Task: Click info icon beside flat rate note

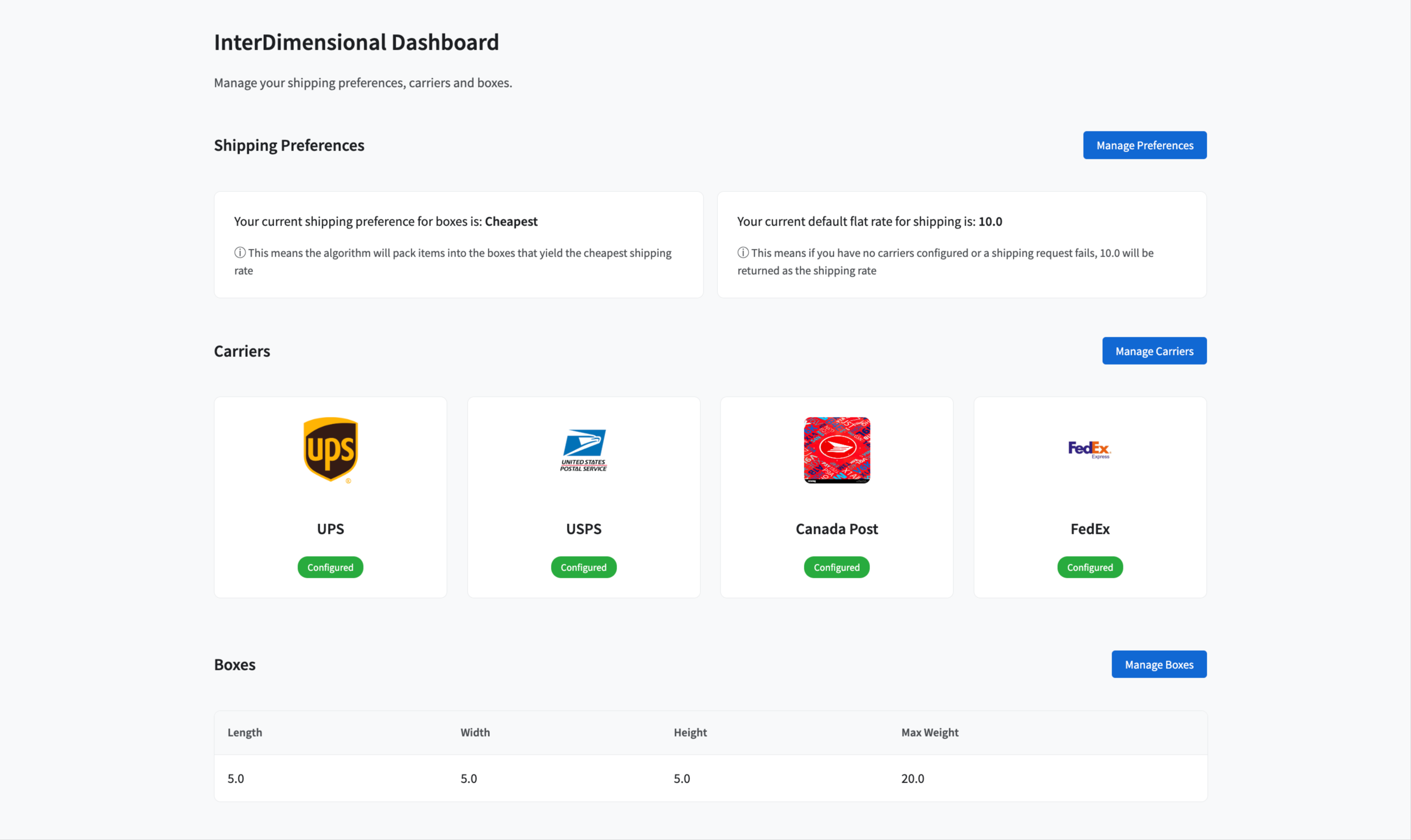Action: tap(743, 252)
